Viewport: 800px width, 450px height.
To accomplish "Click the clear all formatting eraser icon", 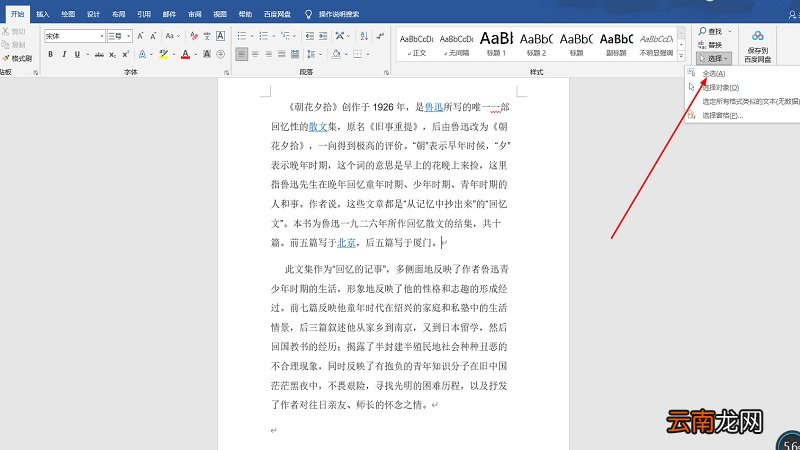I will 194,36.
